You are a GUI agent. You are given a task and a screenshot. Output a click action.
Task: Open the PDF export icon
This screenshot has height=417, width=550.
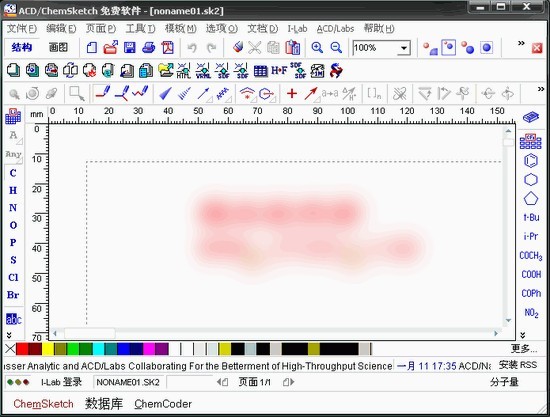[168, 47]
